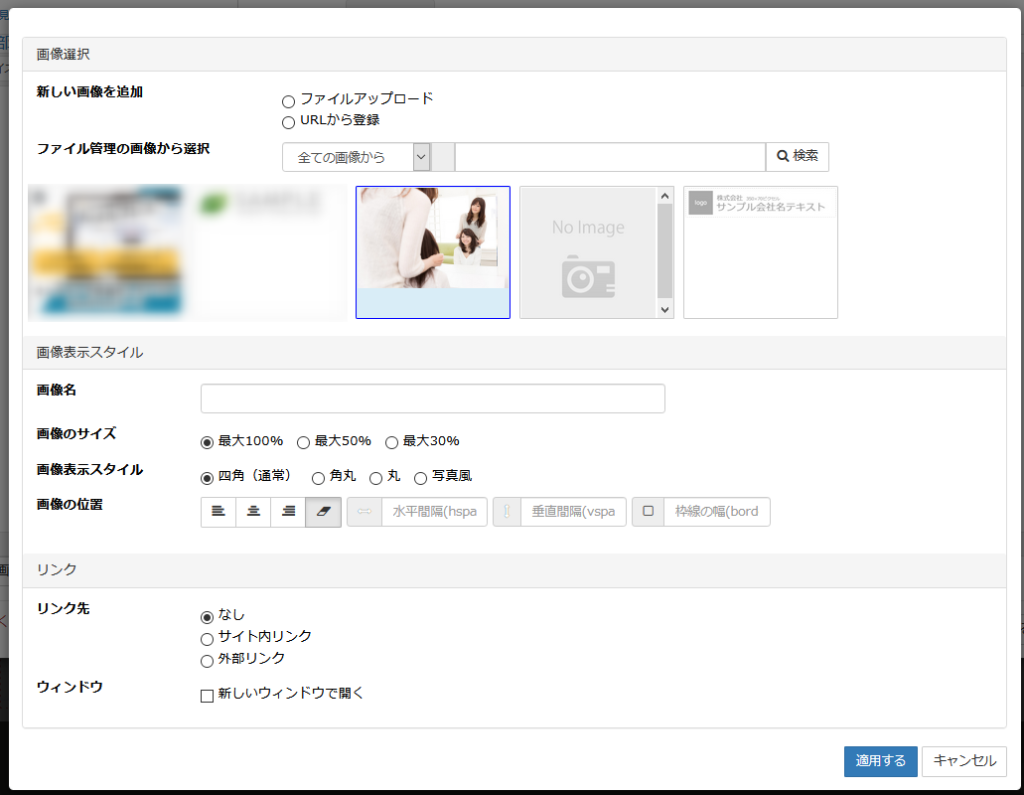Viewport: 1024px width, 795px height.
Task: Select the URLから登録 radio option
Action: coord(289,122)
